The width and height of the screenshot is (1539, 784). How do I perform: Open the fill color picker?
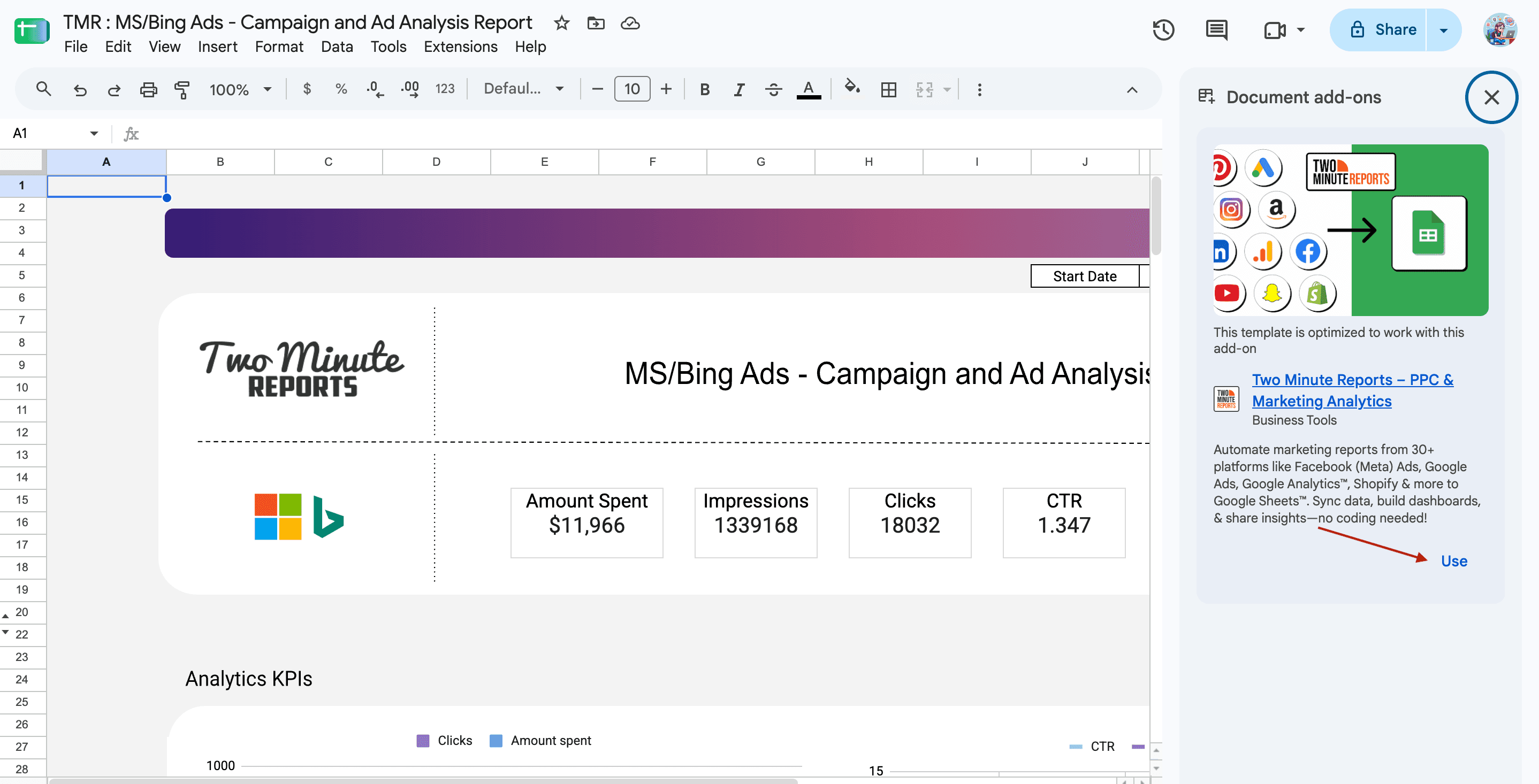pyautogui.click(x=852, y=88)
